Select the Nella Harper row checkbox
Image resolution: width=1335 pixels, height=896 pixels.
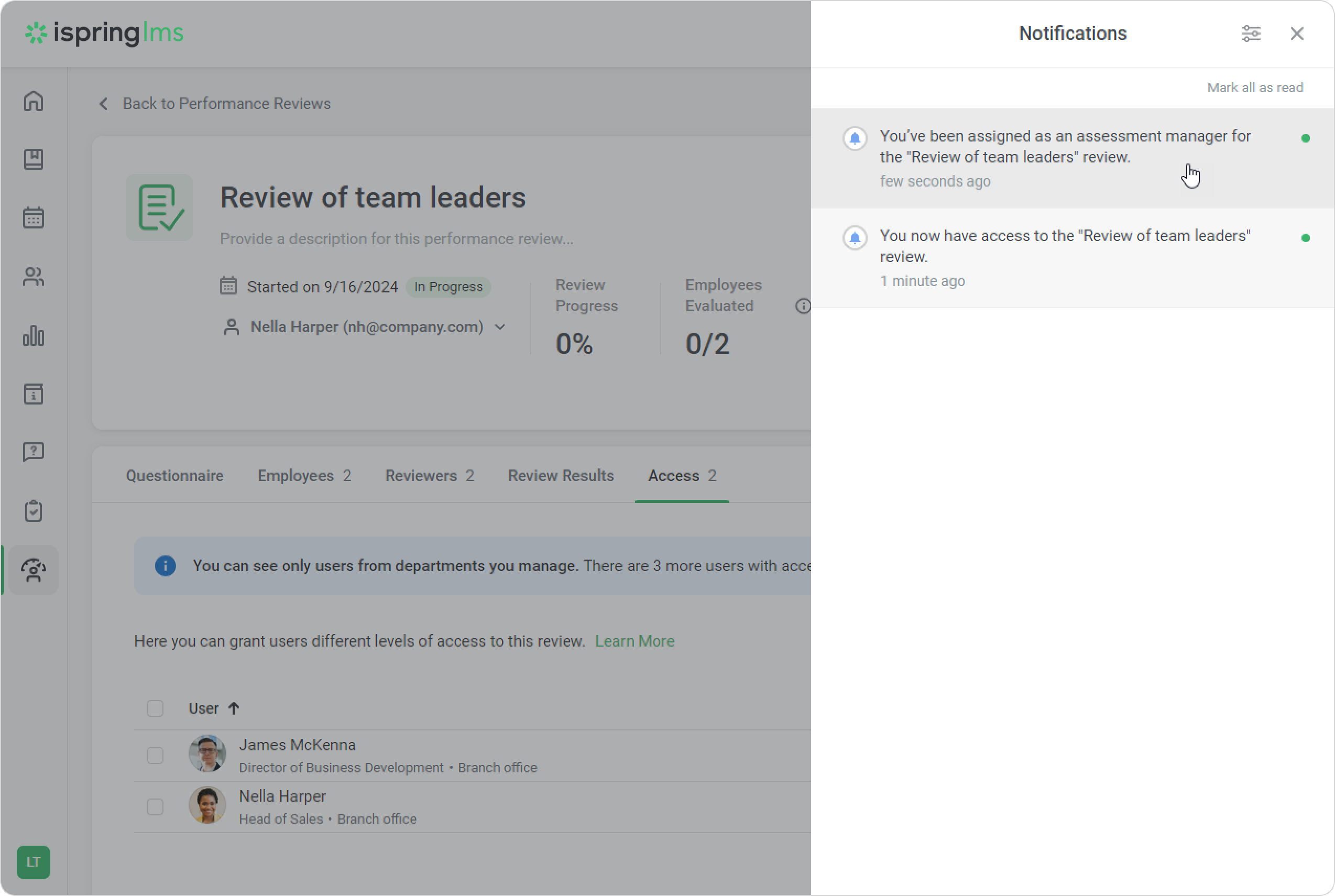click(x=155, y=807)
